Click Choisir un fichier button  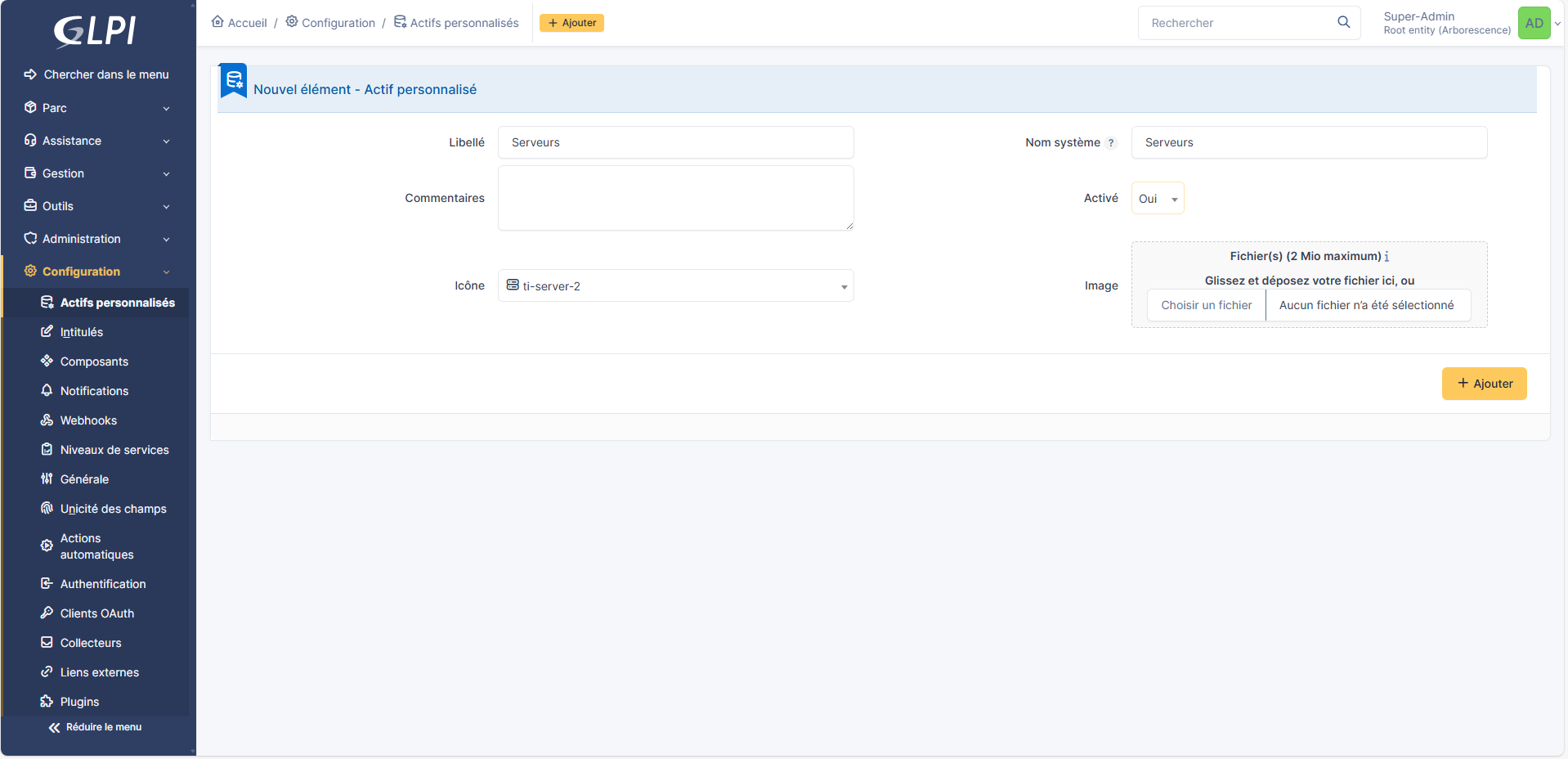1206,305
